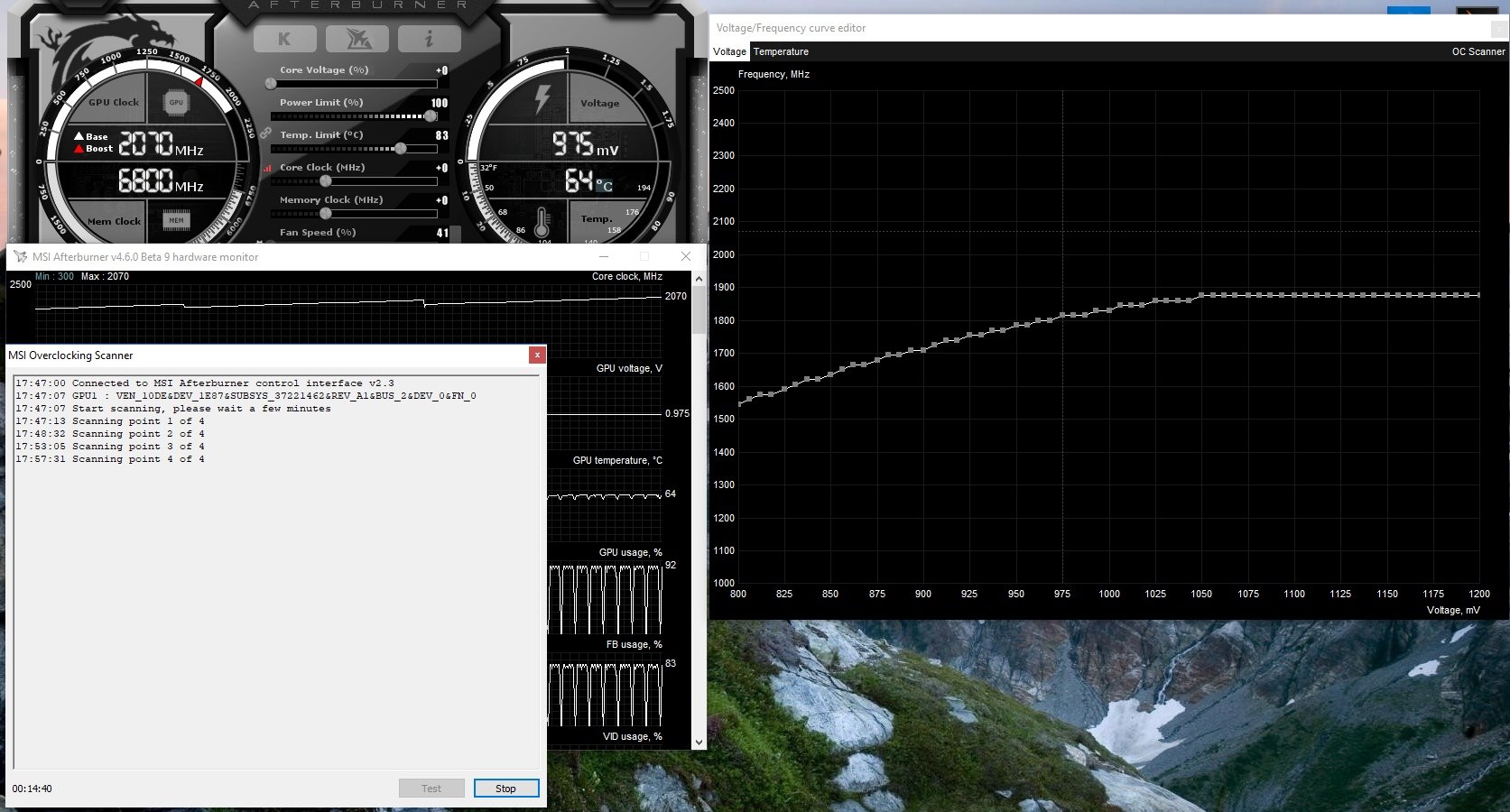Click the Temp. Limit slider handle
Viewport: 1510px width, 812px height.
tap(400, 149)
